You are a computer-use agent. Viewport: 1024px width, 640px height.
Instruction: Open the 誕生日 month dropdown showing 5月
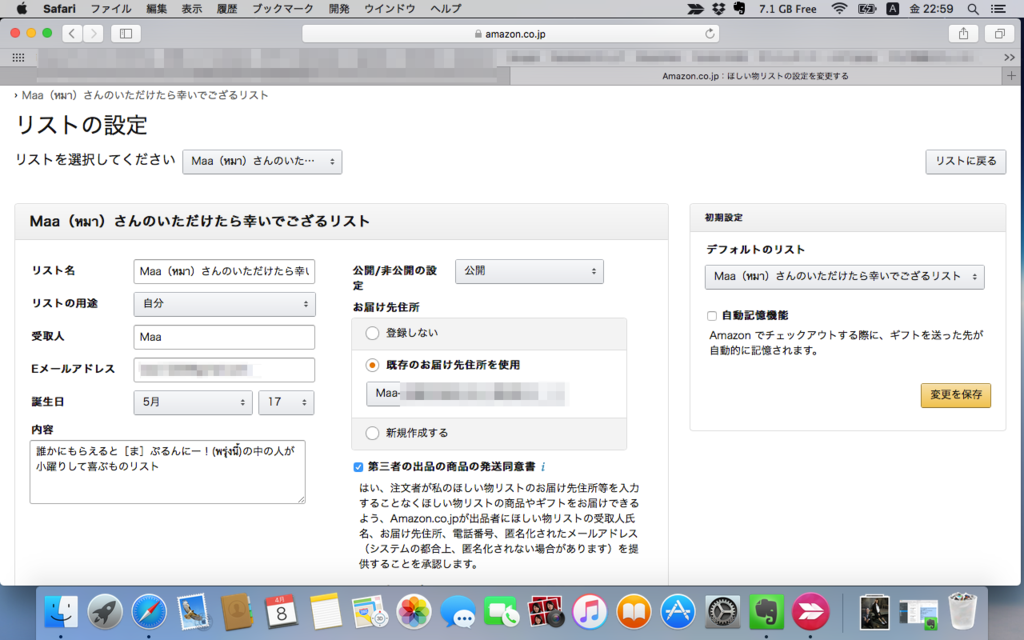[x=192, y=402]
